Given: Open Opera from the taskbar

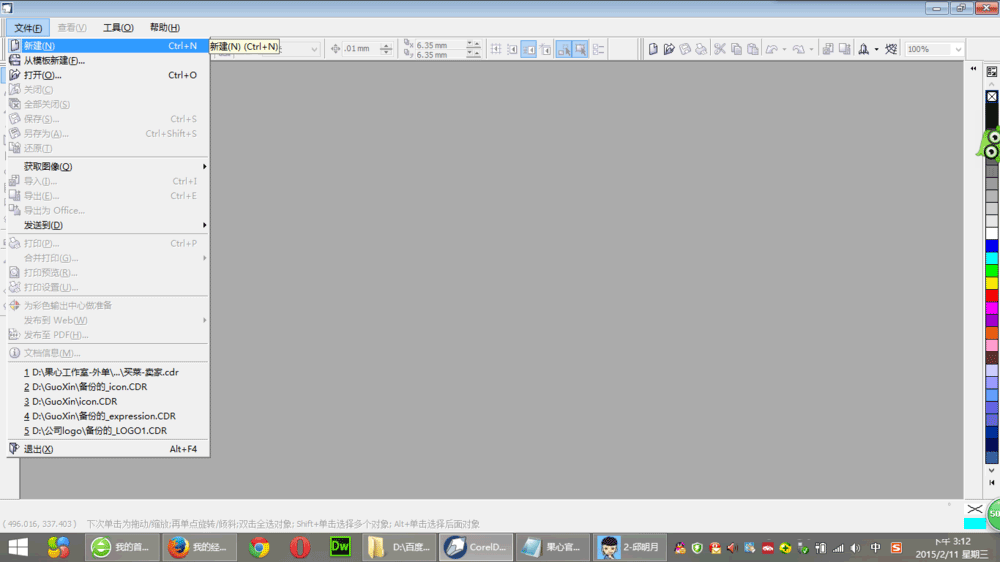Looking at the screenshot, I should pos(300,547).
